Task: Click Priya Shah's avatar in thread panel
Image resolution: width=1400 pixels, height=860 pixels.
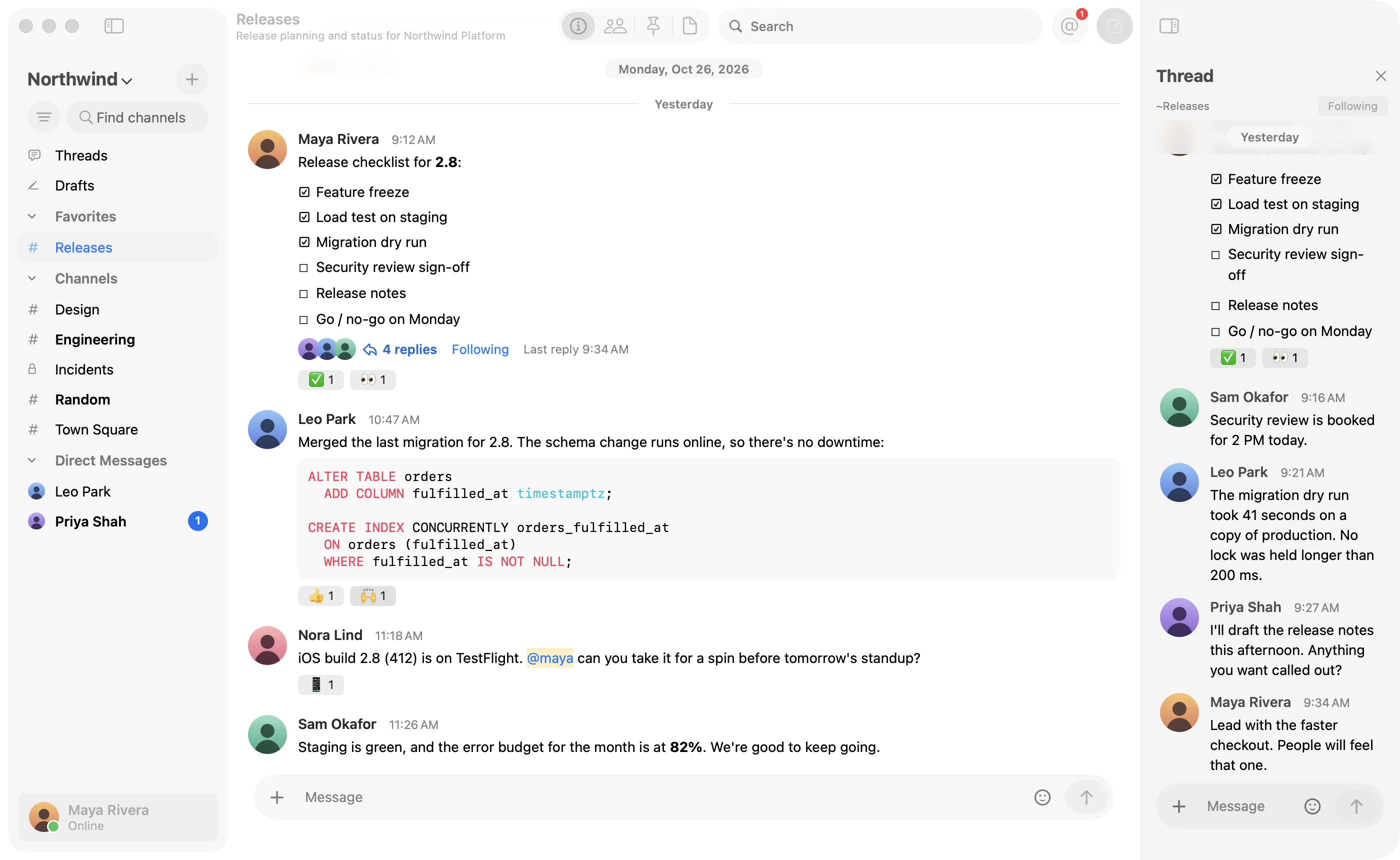Action: point(1179,617)
